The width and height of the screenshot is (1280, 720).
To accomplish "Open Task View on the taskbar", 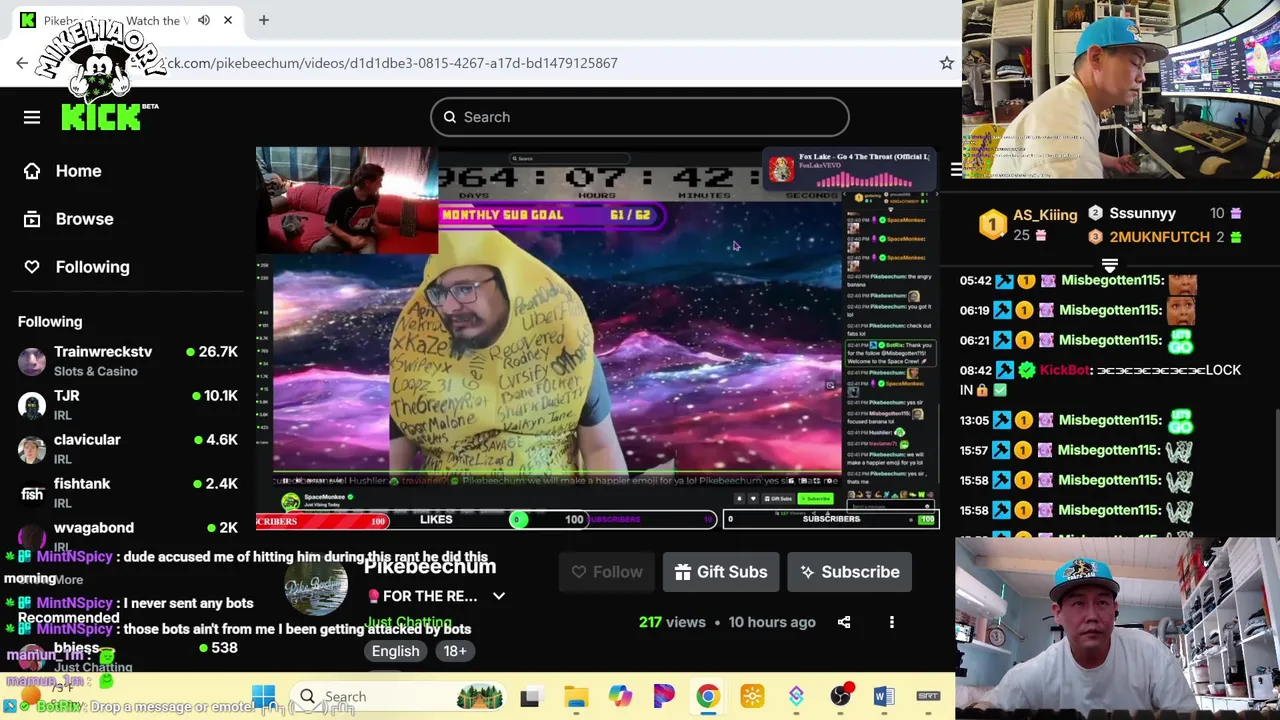I will [530, 697].
